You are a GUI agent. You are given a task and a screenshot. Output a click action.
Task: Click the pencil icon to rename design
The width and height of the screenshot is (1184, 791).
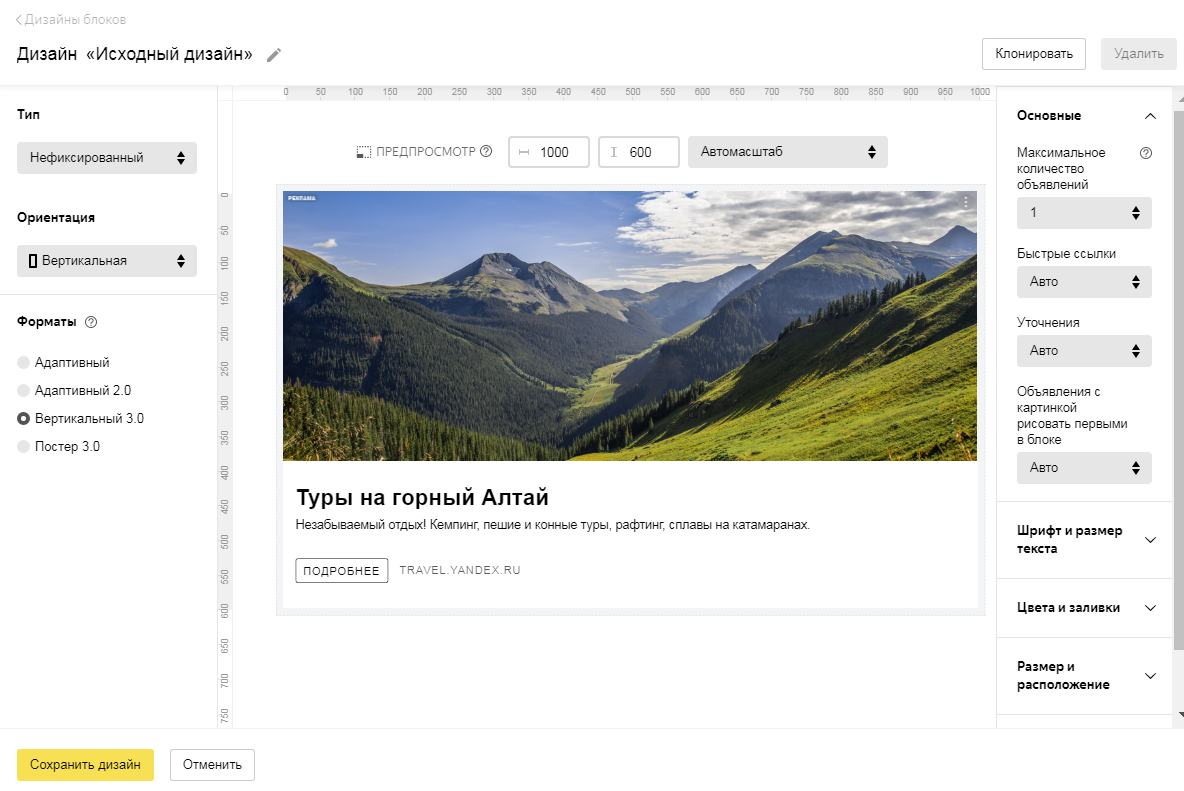tap(274, 55)
